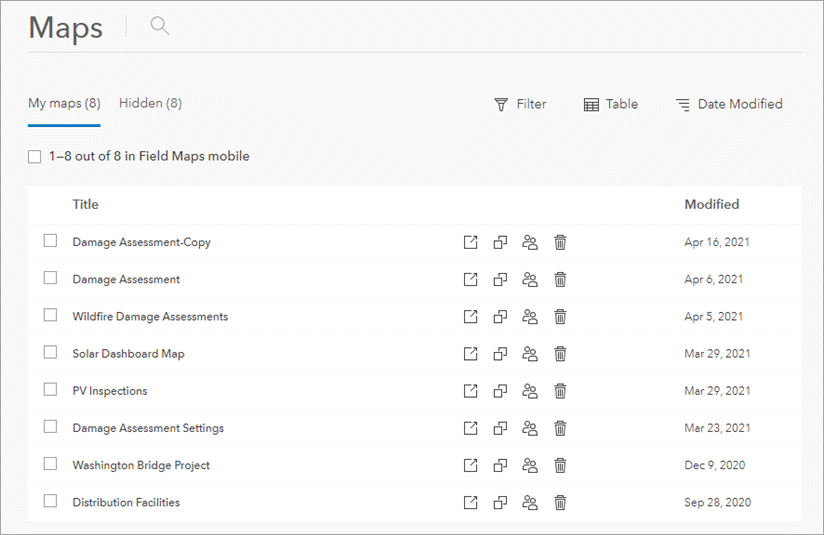Click the share group icon for Damage Assessment
The height and width of the screenshot is (535, 824).
coord(530,280)
